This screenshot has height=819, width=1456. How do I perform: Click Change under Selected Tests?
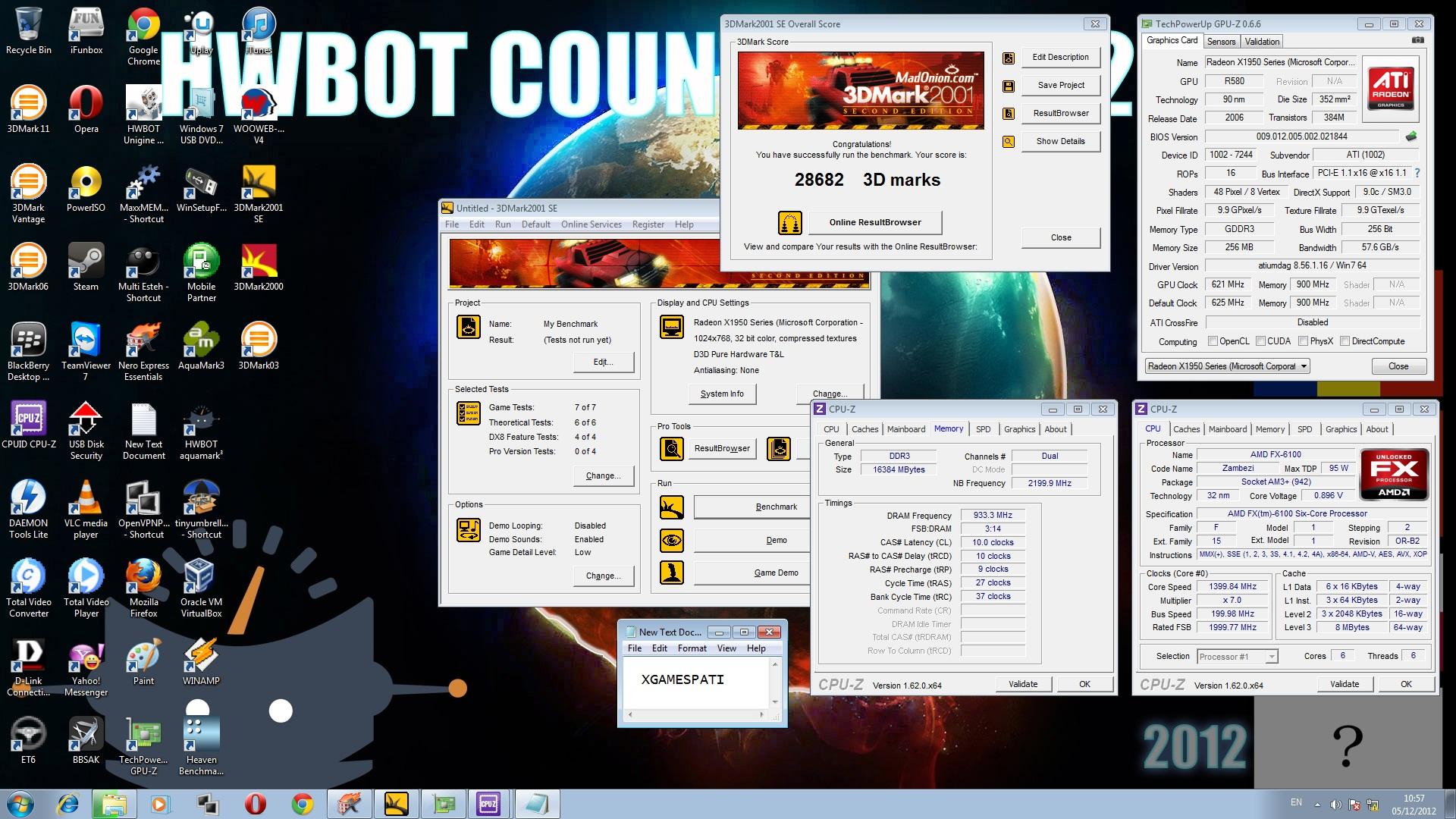click(x=603, y=476)
